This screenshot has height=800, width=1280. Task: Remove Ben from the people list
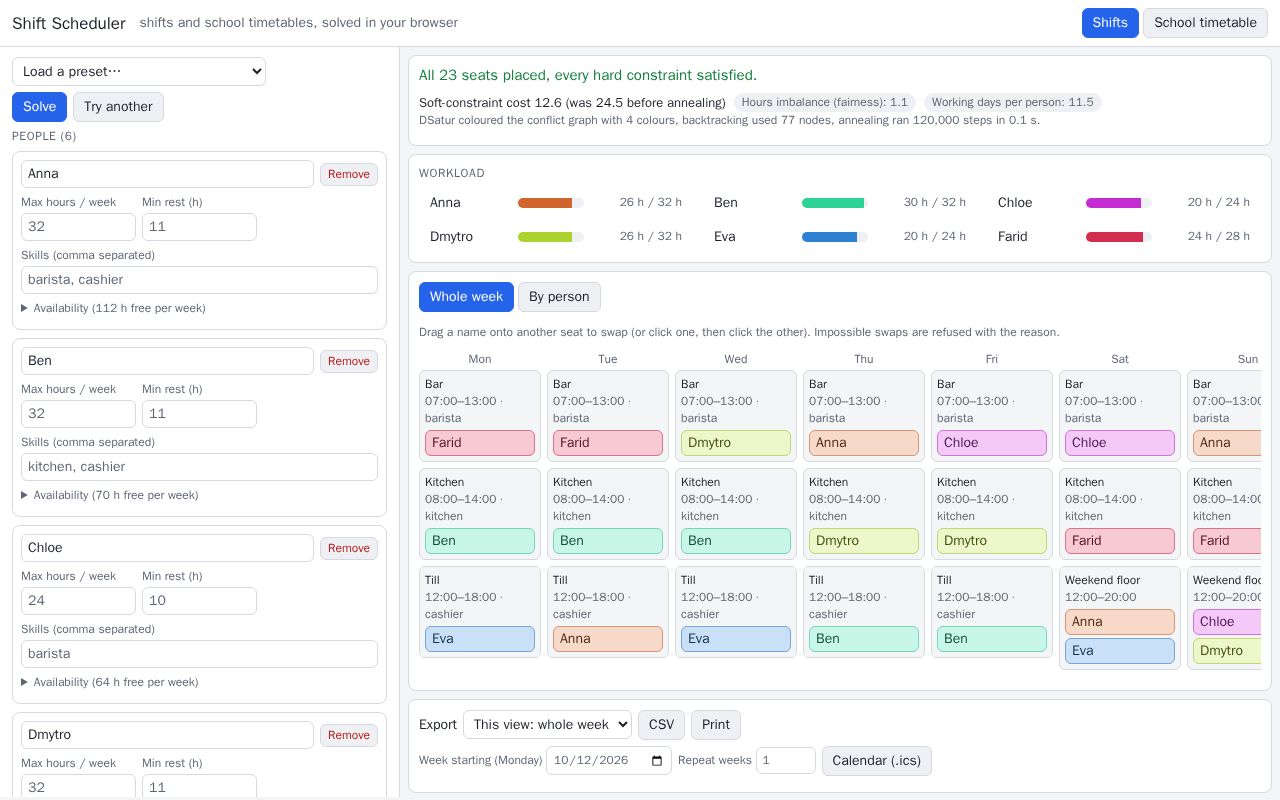(x=349, y=361)
